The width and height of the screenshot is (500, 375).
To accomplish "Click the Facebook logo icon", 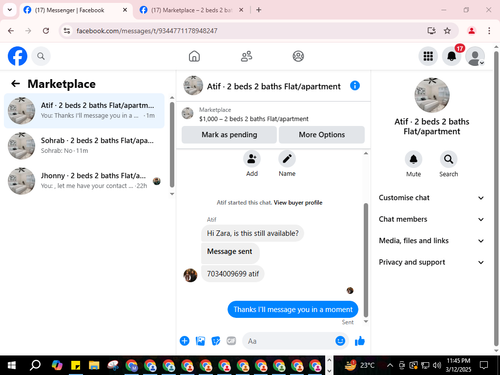I will click(x=17, y=56).
